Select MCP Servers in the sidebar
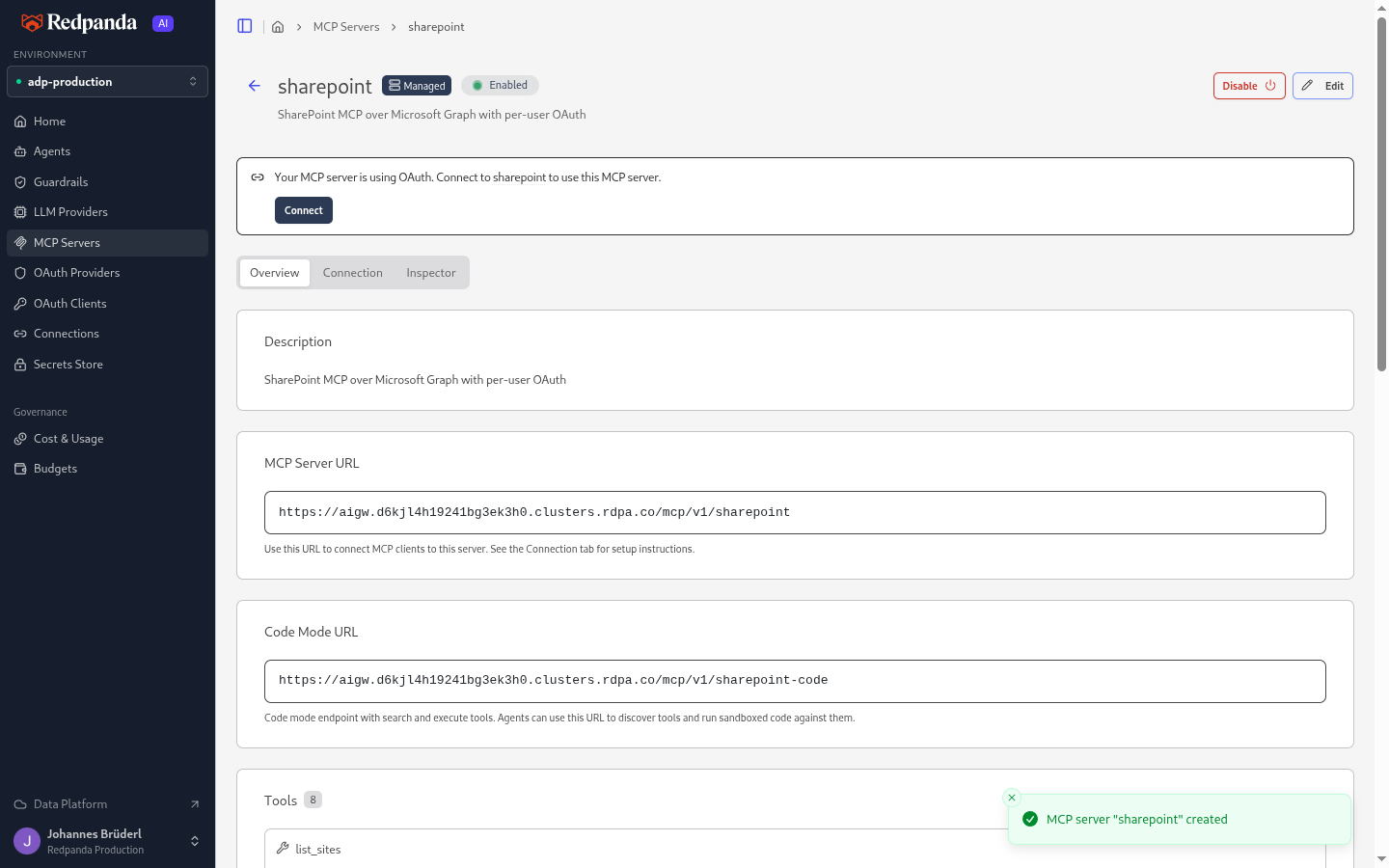 pyautogui.click(x=107, y=243)
